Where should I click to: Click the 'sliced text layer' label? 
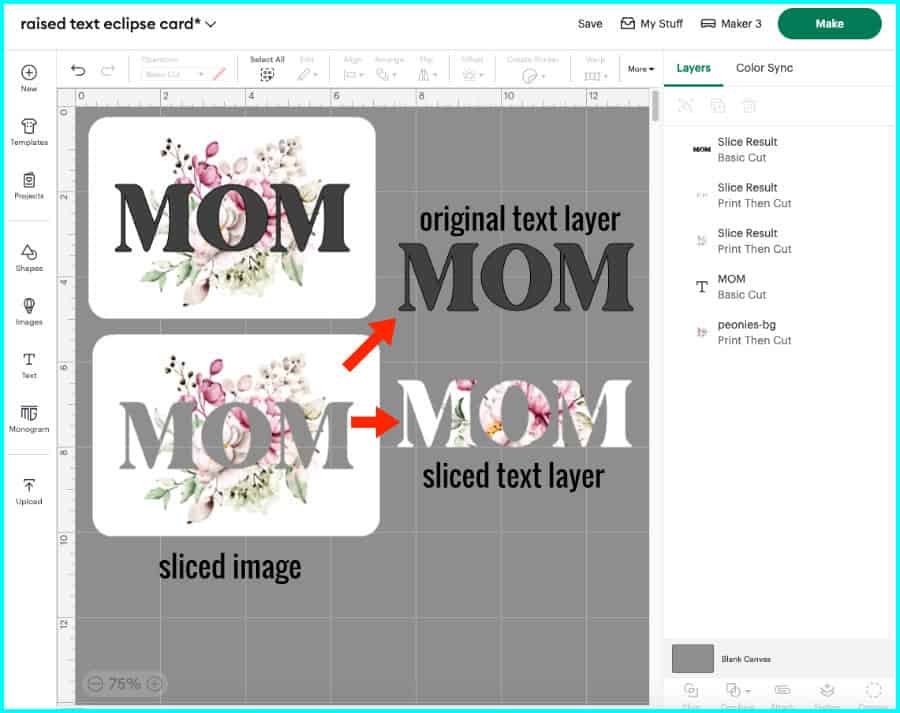coord(514,476)
